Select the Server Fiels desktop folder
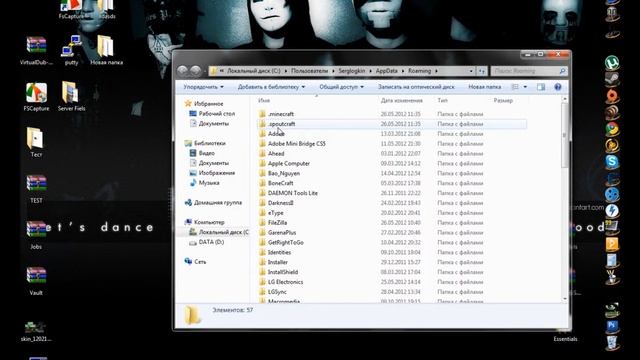 tap(71, 96)
